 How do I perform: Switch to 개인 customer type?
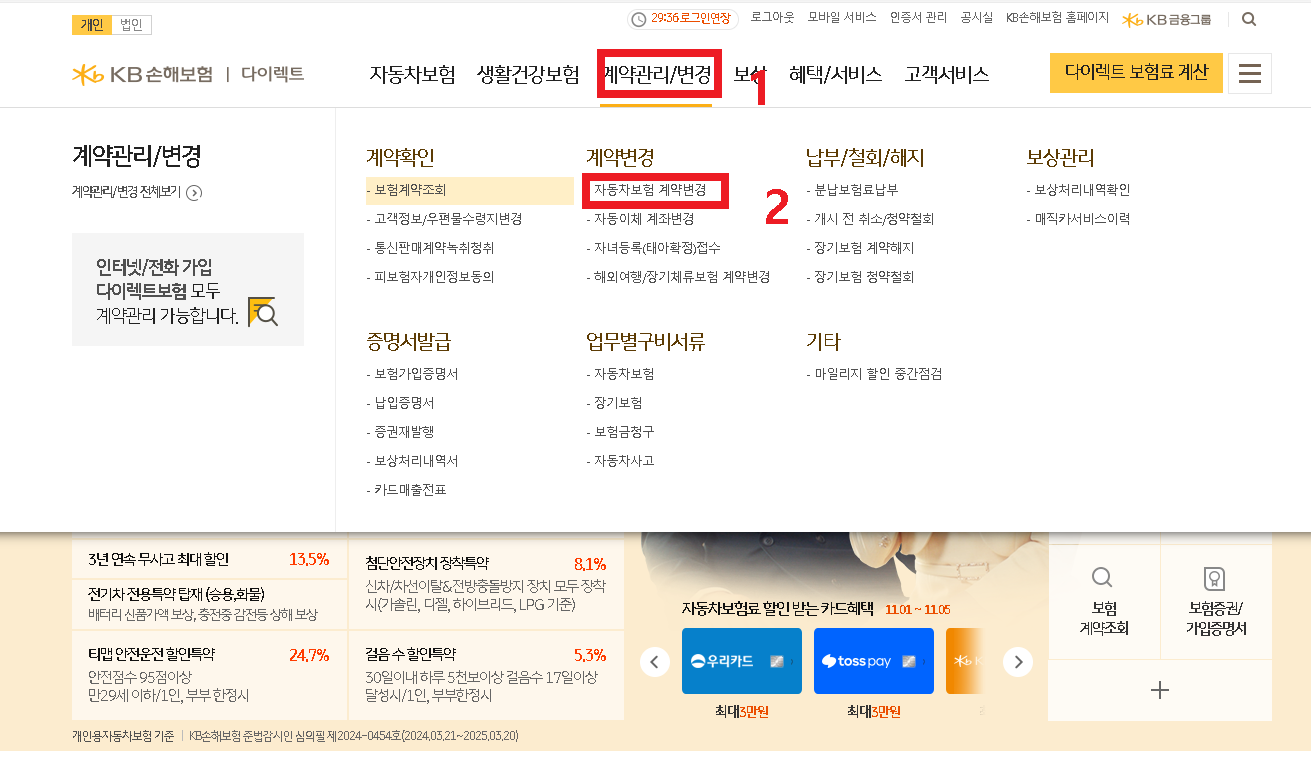[91, 25]
